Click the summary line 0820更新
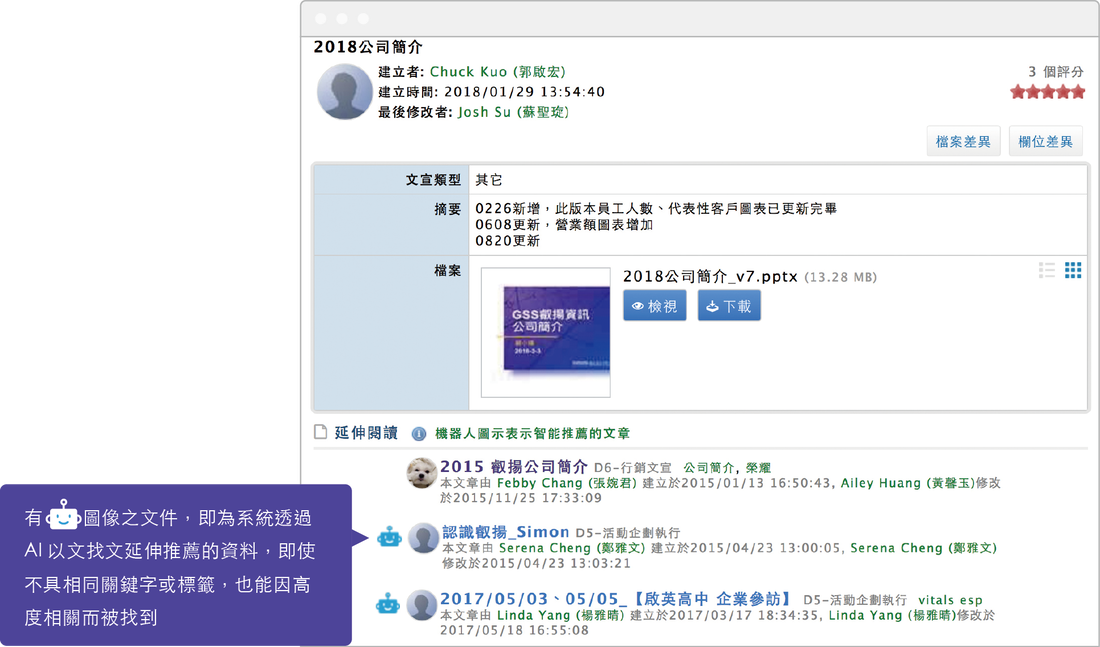1100x647 pixels. click(x=507, y=241)
